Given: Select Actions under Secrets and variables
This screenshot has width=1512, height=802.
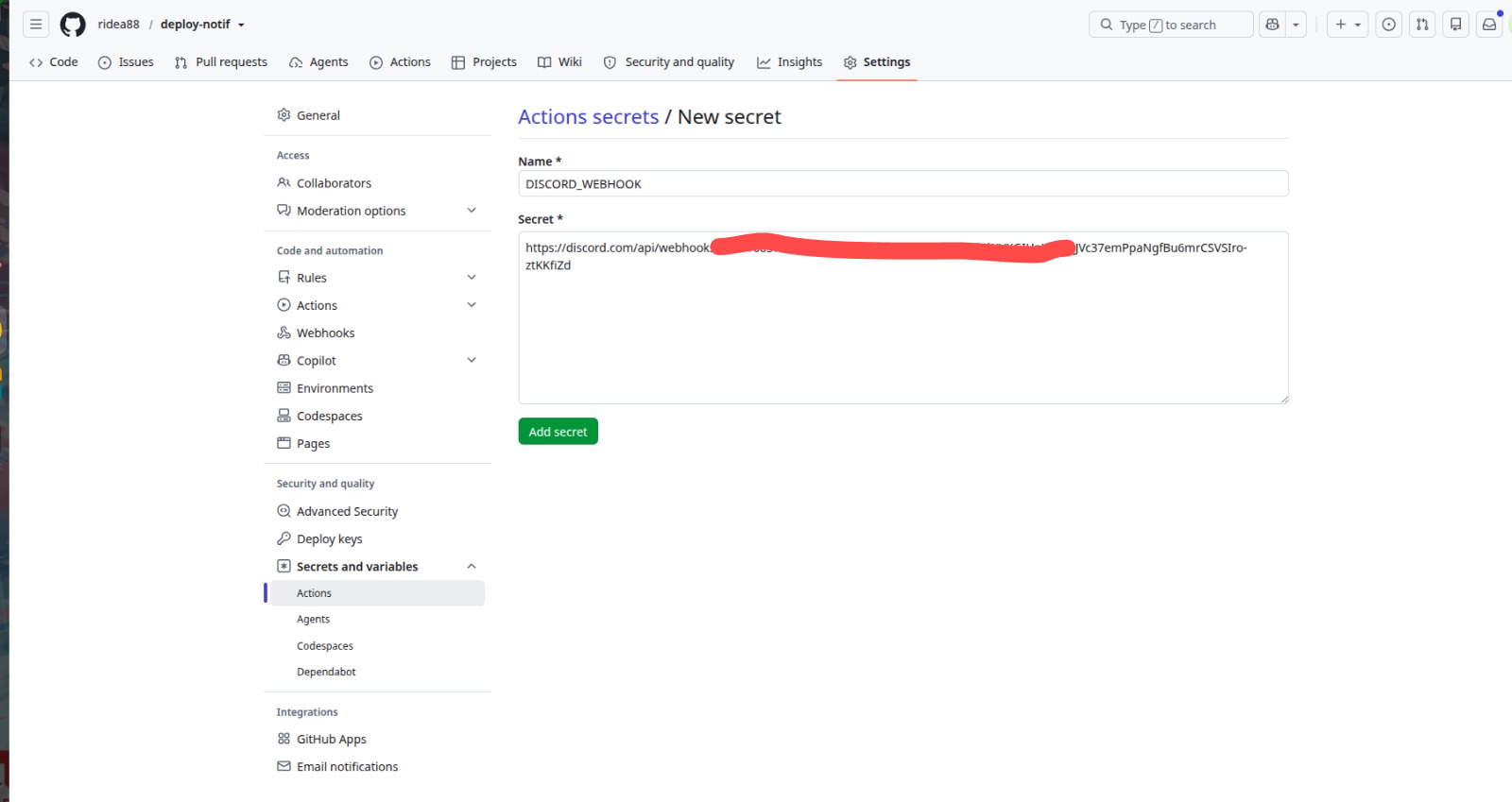Looking at the screenshot, I should coord(377,593).
